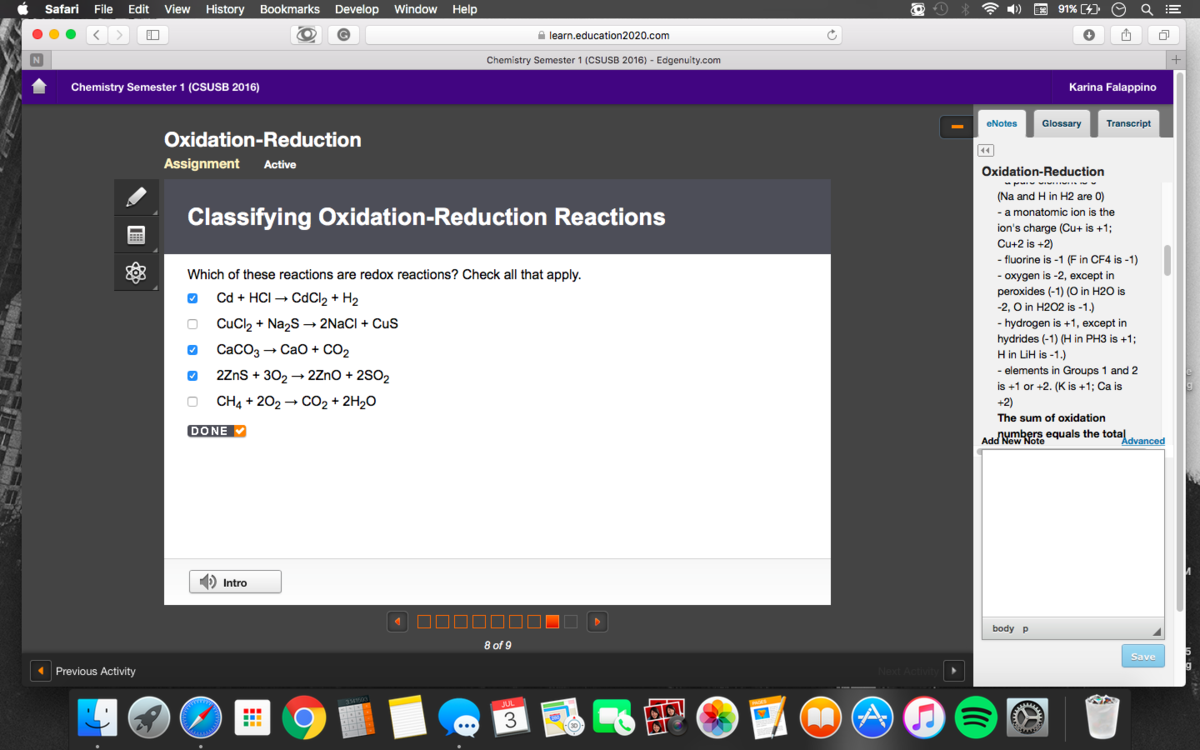
Task: Open Calendar from Dock
Action: coord(511,717)
